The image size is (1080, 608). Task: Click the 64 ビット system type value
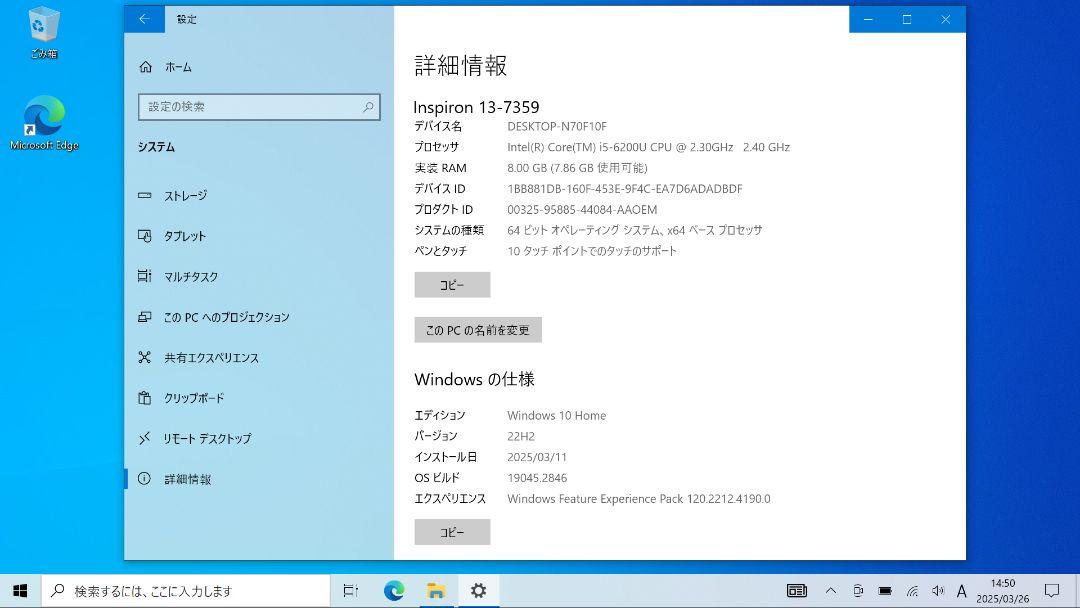click(x=635, y=230)
